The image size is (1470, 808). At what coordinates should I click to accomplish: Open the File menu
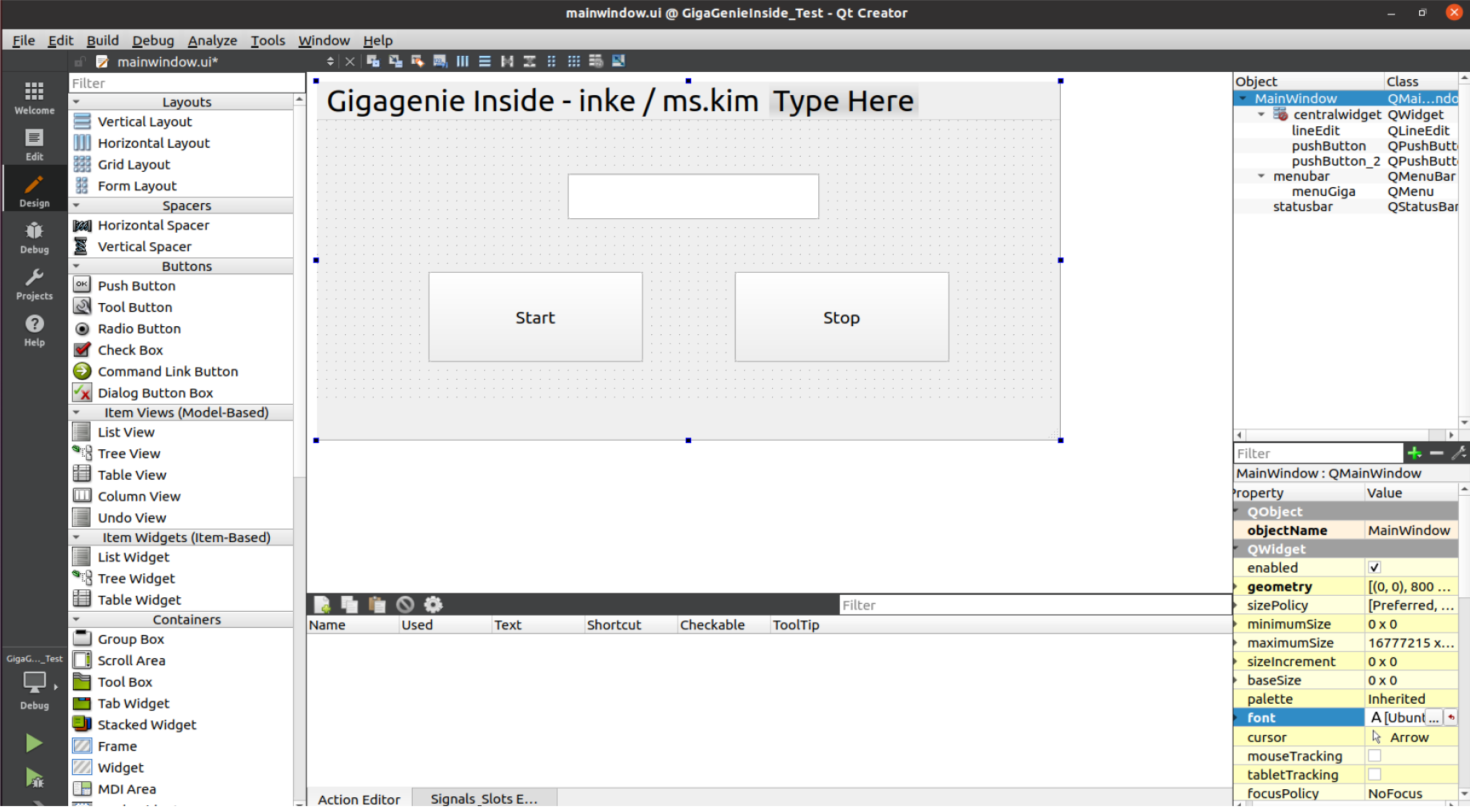pos(23,40)
